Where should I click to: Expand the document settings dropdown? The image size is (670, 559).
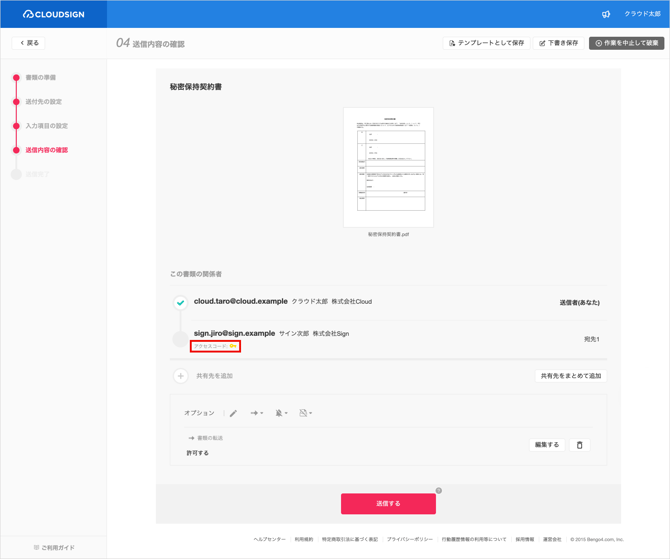coord(305,413)
